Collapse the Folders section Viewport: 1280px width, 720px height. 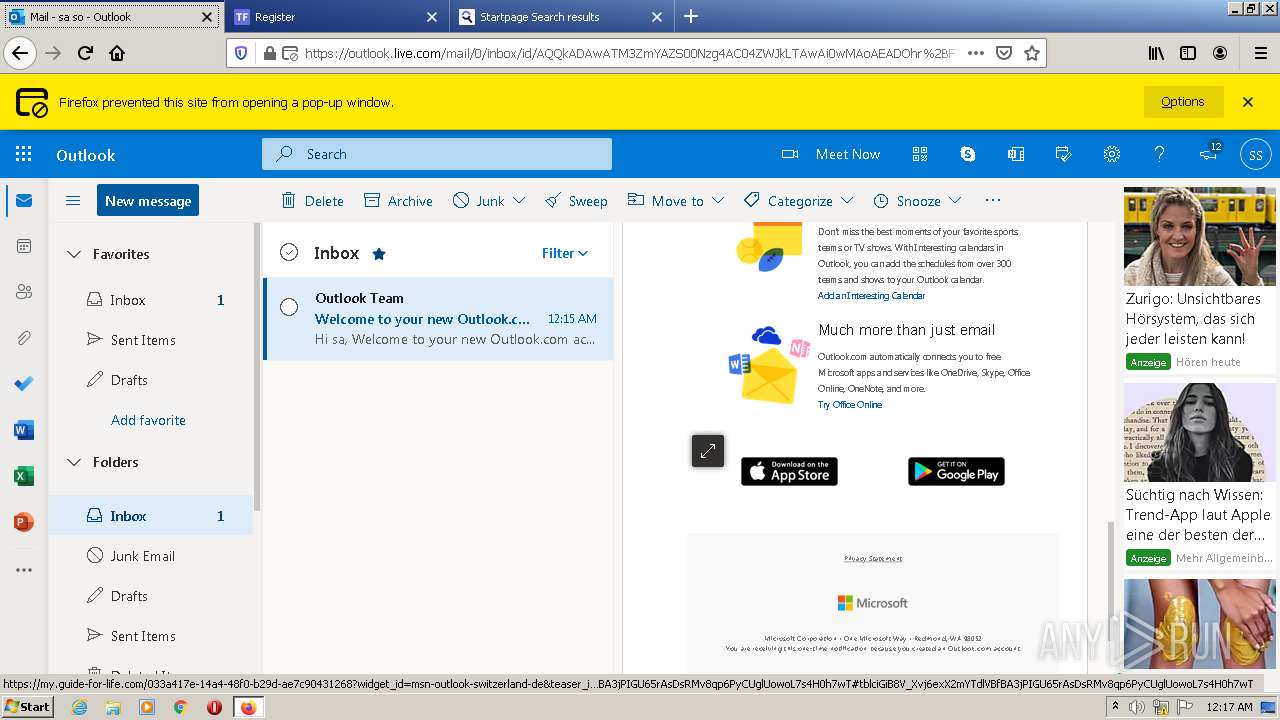pyautogui.click(x=74, y=462)
